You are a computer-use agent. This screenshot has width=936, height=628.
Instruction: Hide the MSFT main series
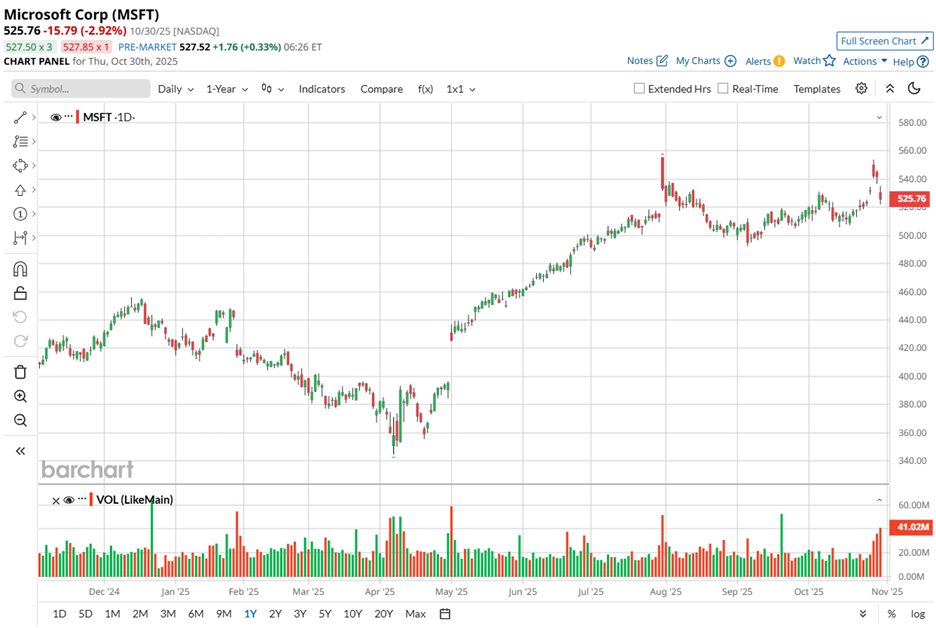pos(56,117)
